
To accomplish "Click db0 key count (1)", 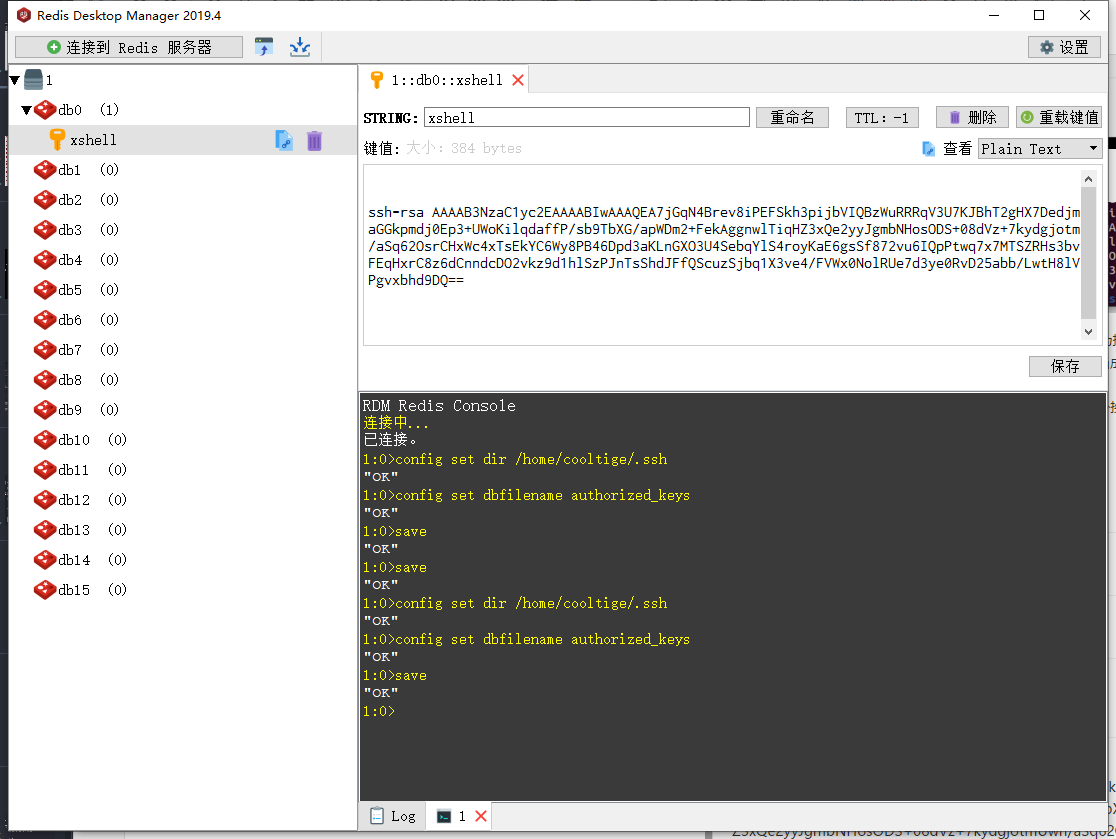I will pos(109,110).
